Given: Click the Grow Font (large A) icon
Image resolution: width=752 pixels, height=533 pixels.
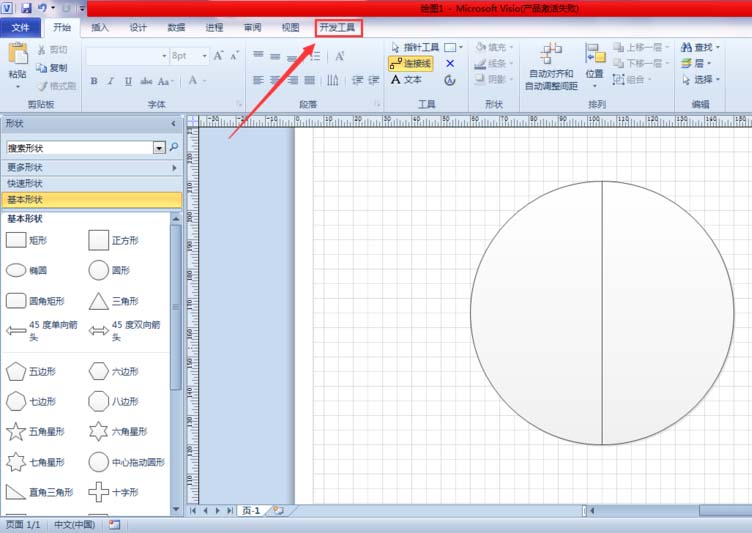Looking at the screenshot, I should (x=218, y=56).
